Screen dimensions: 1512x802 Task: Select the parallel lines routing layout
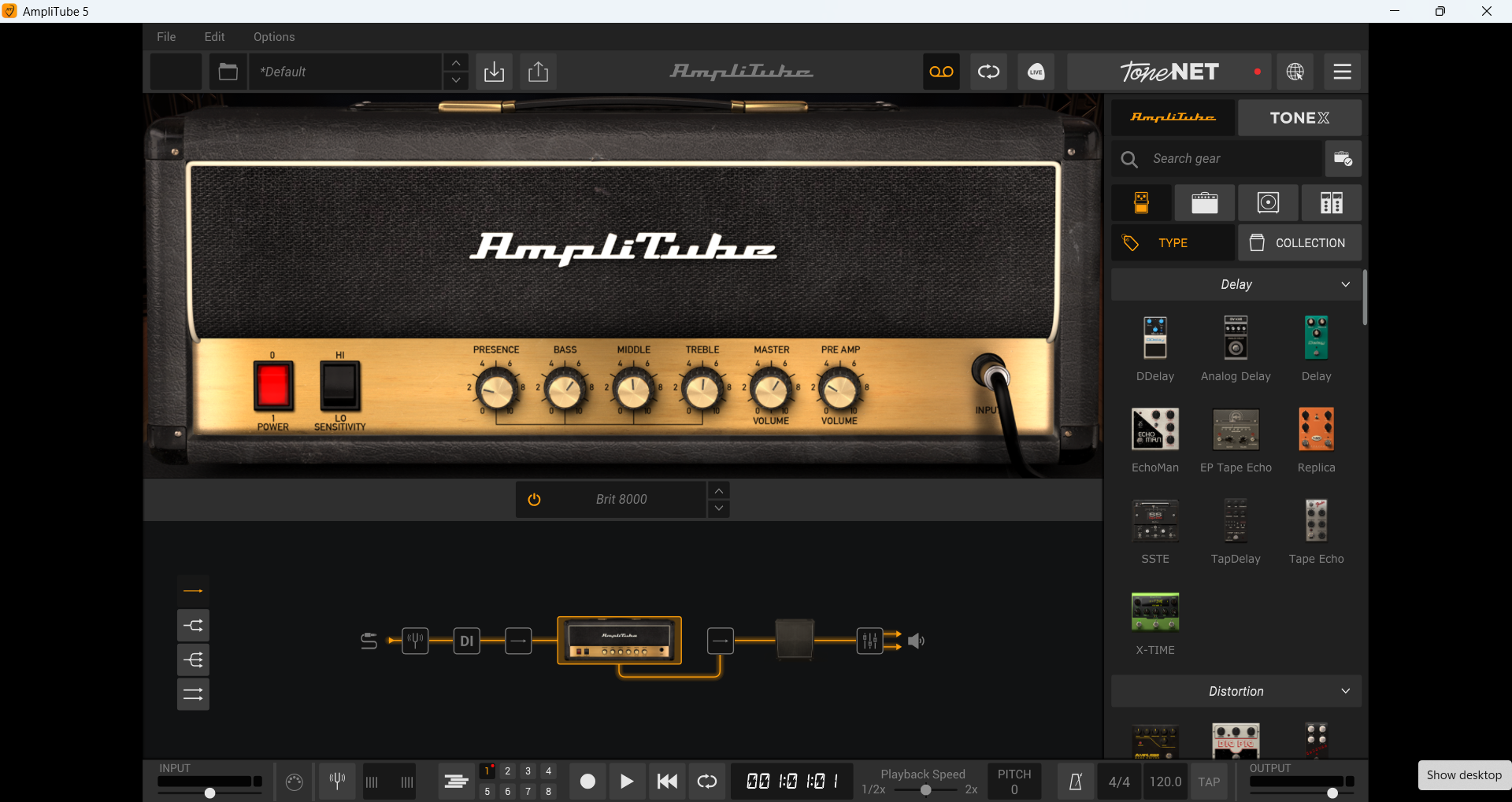tap(193, 694)
